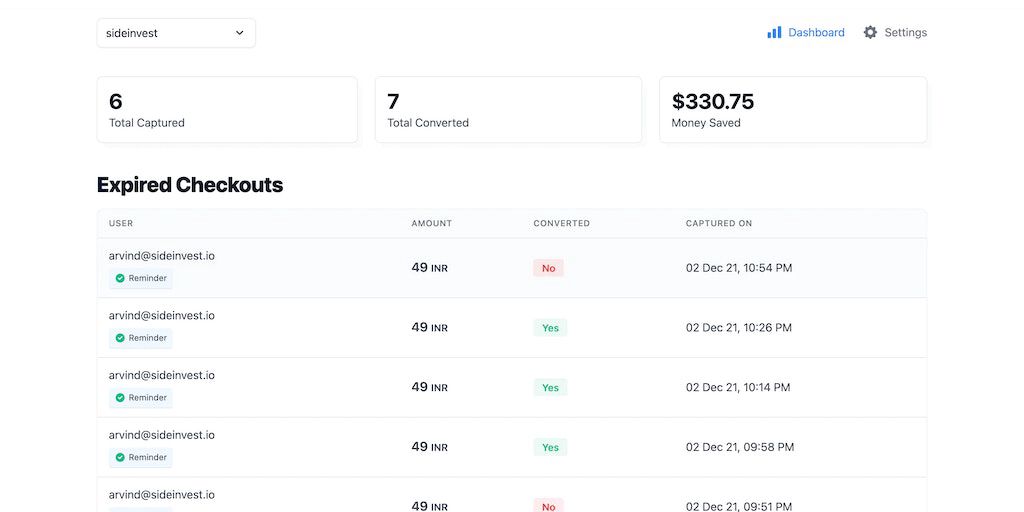Open the sideinvest project dropdown
Image resolution: width=1024 pixels, height=512 pixels.
tap(175, 33)
